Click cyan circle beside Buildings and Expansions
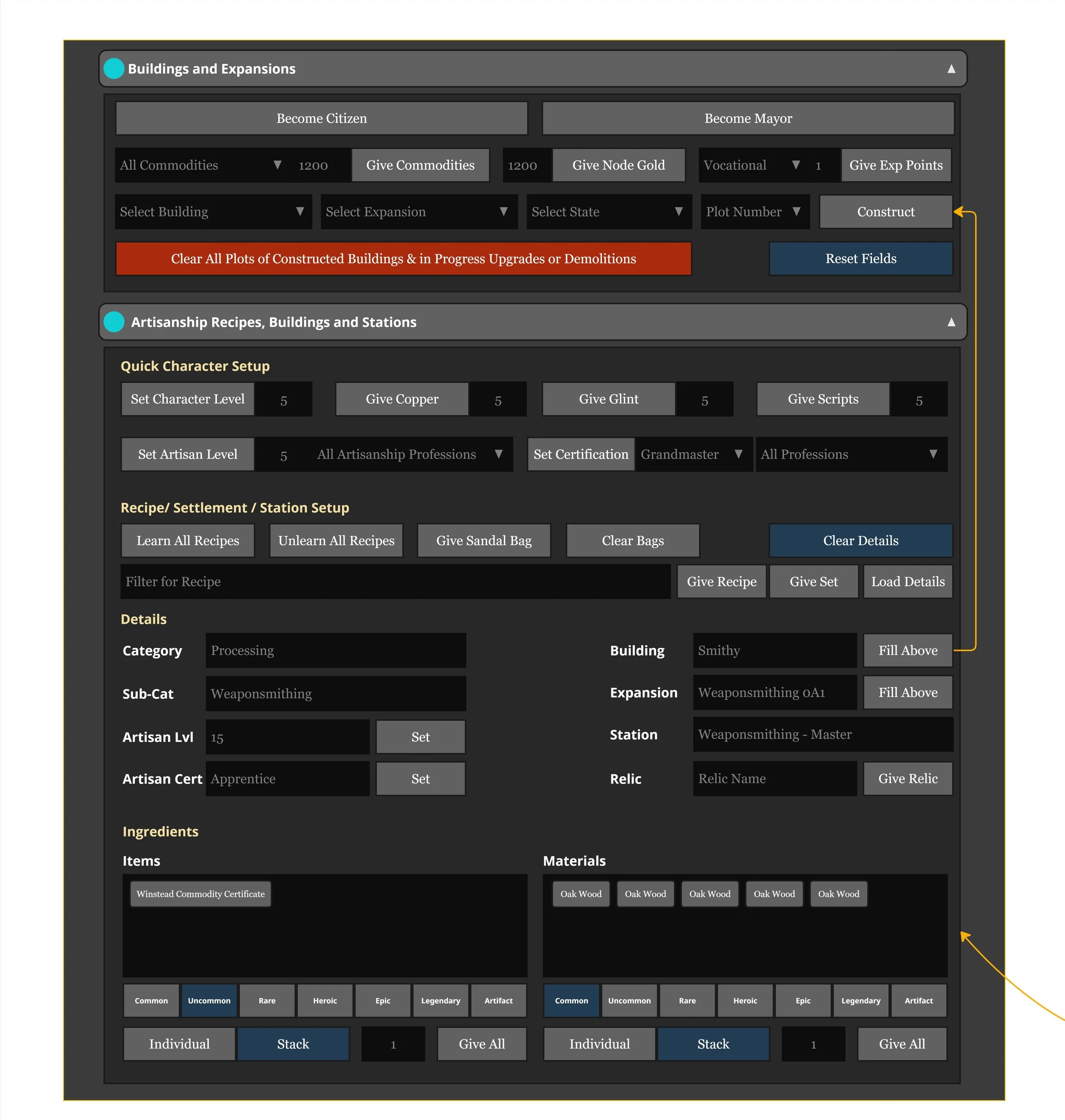Image resolution: width=1065 pixels, height=1120 pixels. (114, 69)
